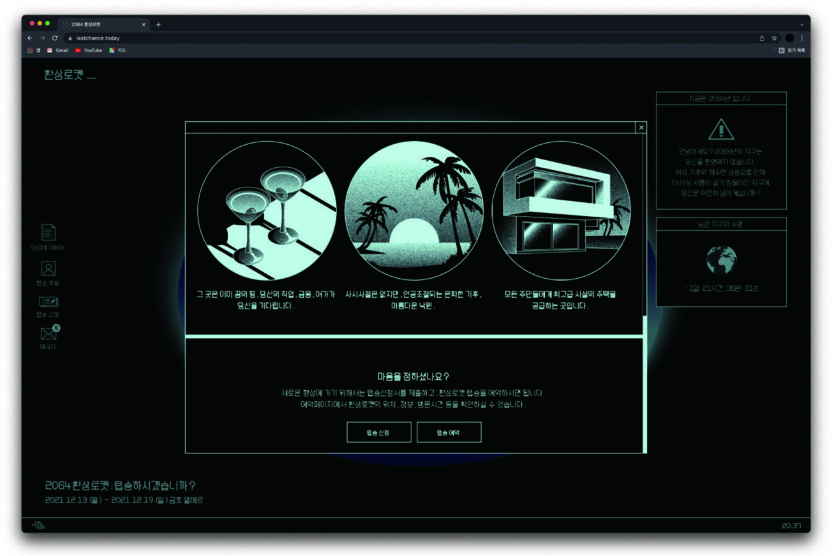832x556 pixels.
Task: Reload the page in the browser
Action: click(x=54, y=37)
